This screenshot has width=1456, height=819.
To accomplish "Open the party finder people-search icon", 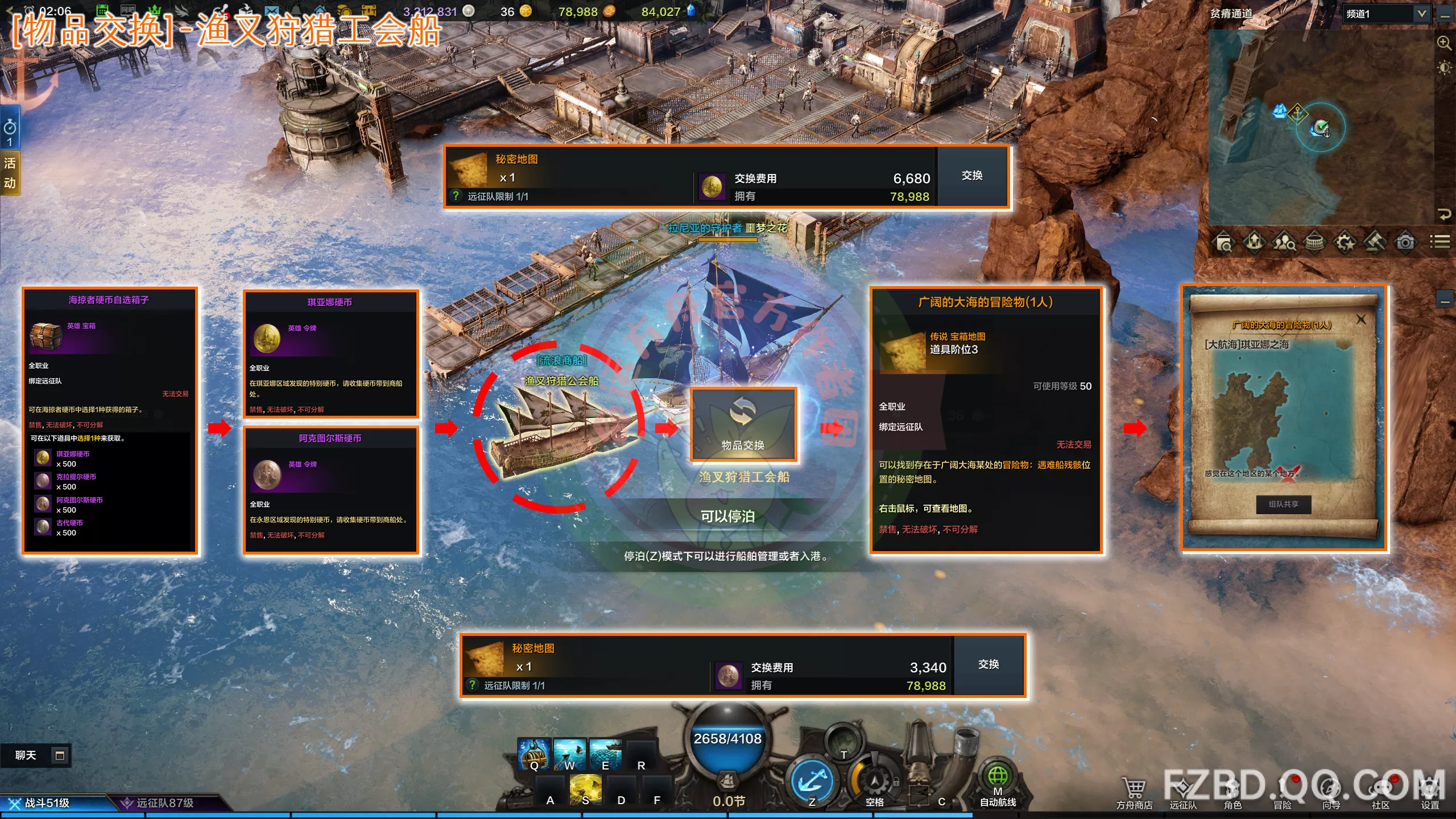I will coord(1284,242).
